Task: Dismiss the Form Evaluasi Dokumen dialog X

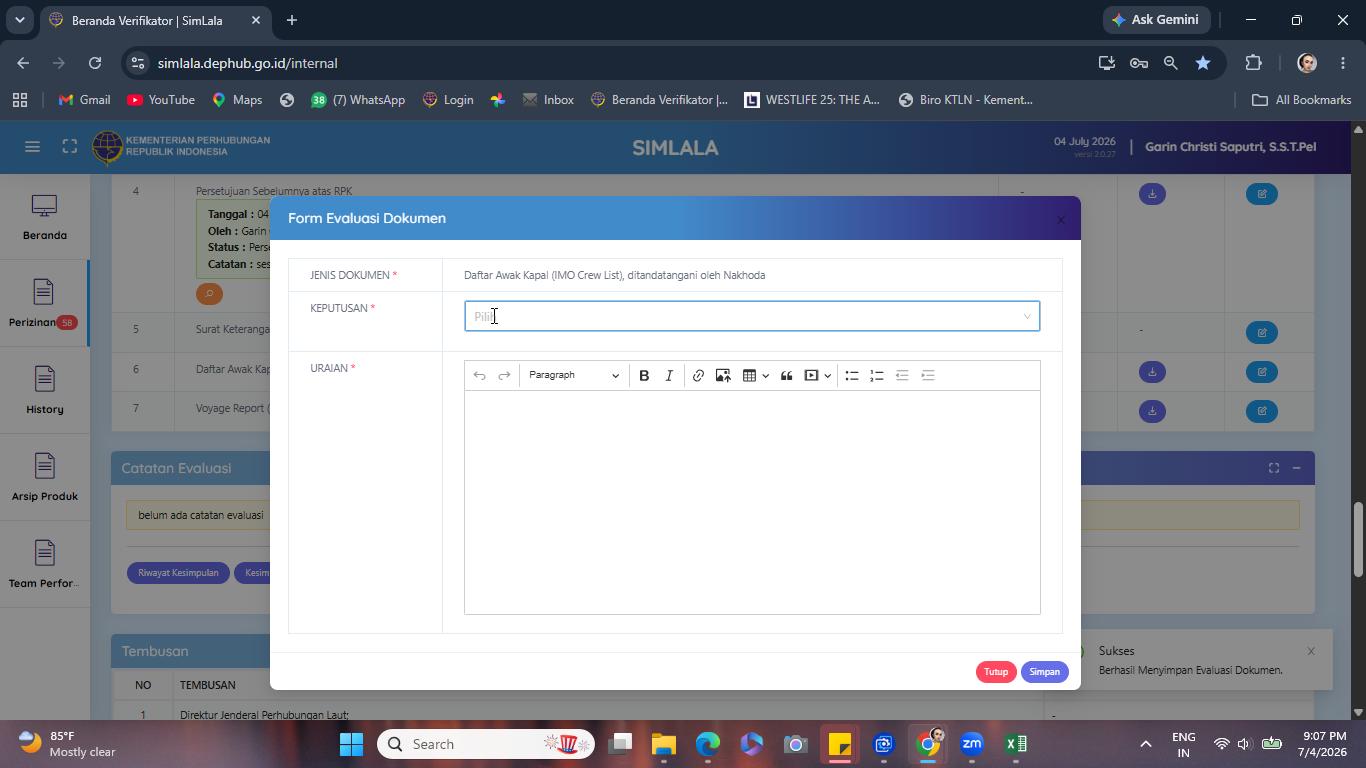Action: (x=1061, y=220)
